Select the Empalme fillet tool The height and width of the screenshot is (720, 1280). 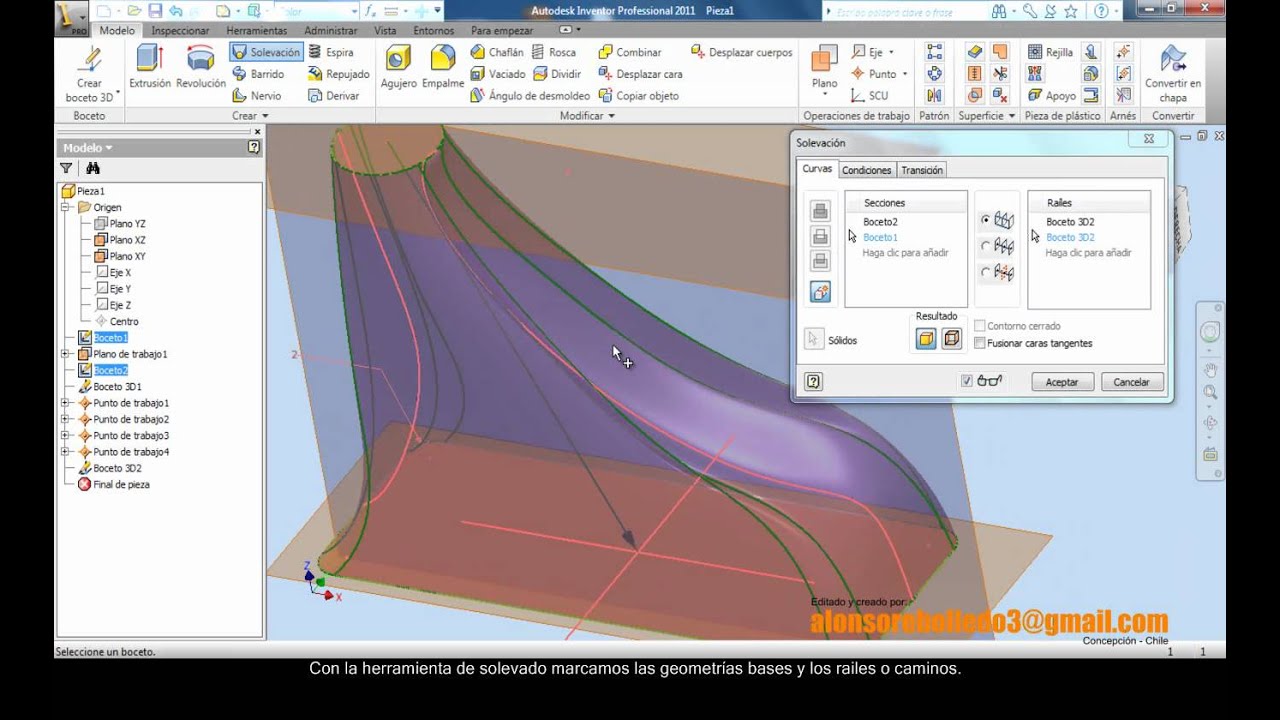(x=442, y=66)
